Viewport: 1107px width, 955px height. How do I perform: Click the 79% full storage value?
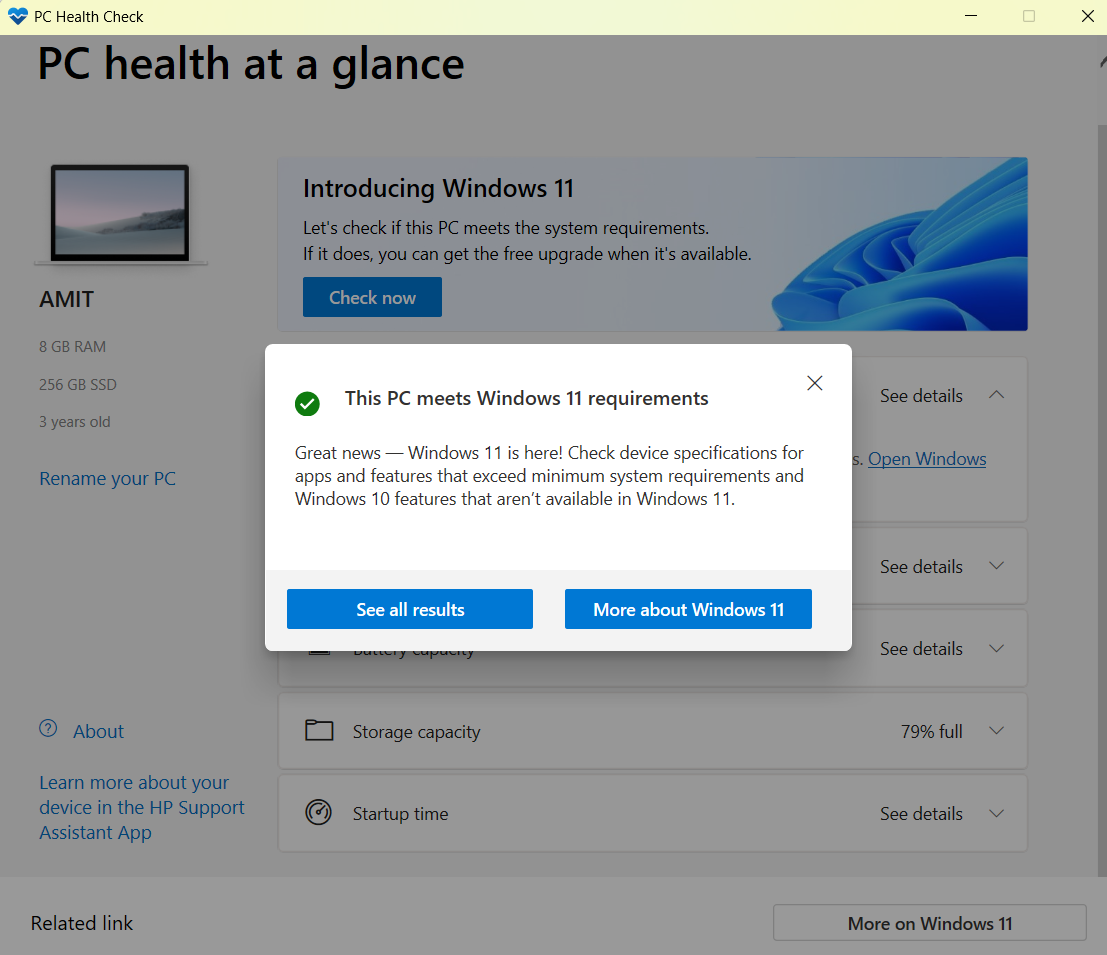pos(931,731)
